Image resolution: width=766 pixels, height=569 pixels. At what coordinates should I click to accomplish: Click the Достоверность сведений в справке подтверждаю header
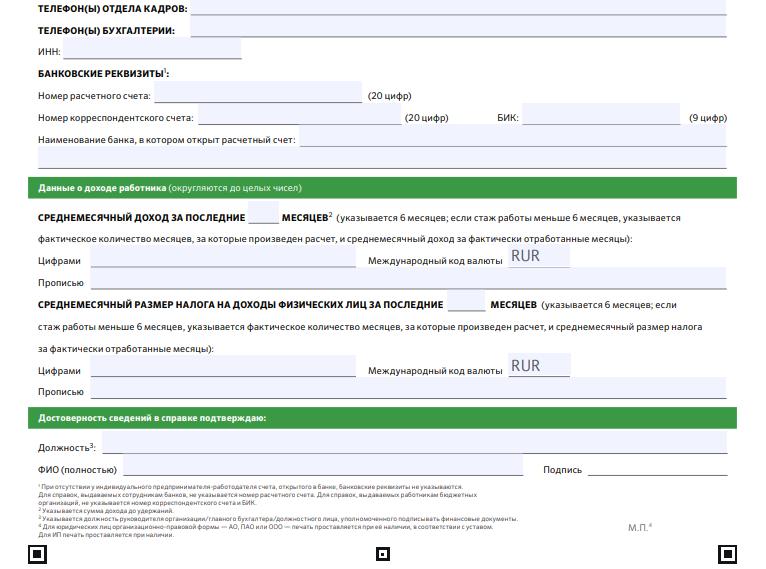[382, 418]
